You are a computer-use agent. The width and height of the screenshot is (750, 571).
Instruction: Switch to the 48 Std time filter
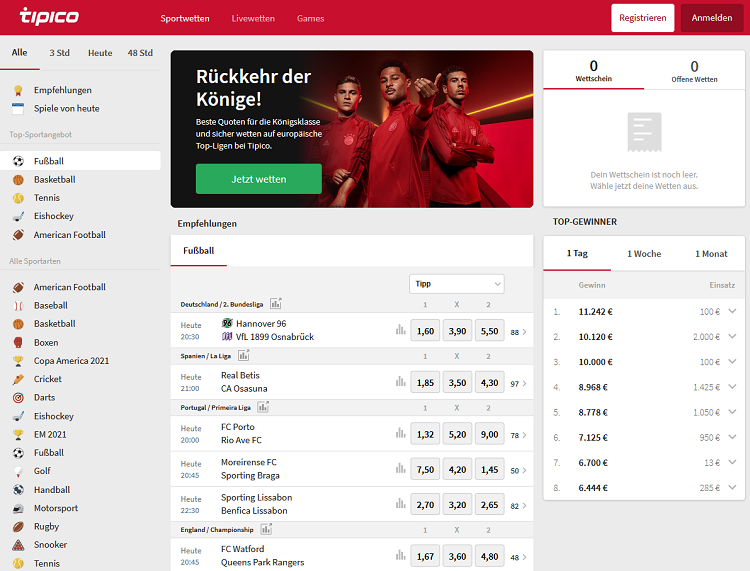click(x=140, y=53)
